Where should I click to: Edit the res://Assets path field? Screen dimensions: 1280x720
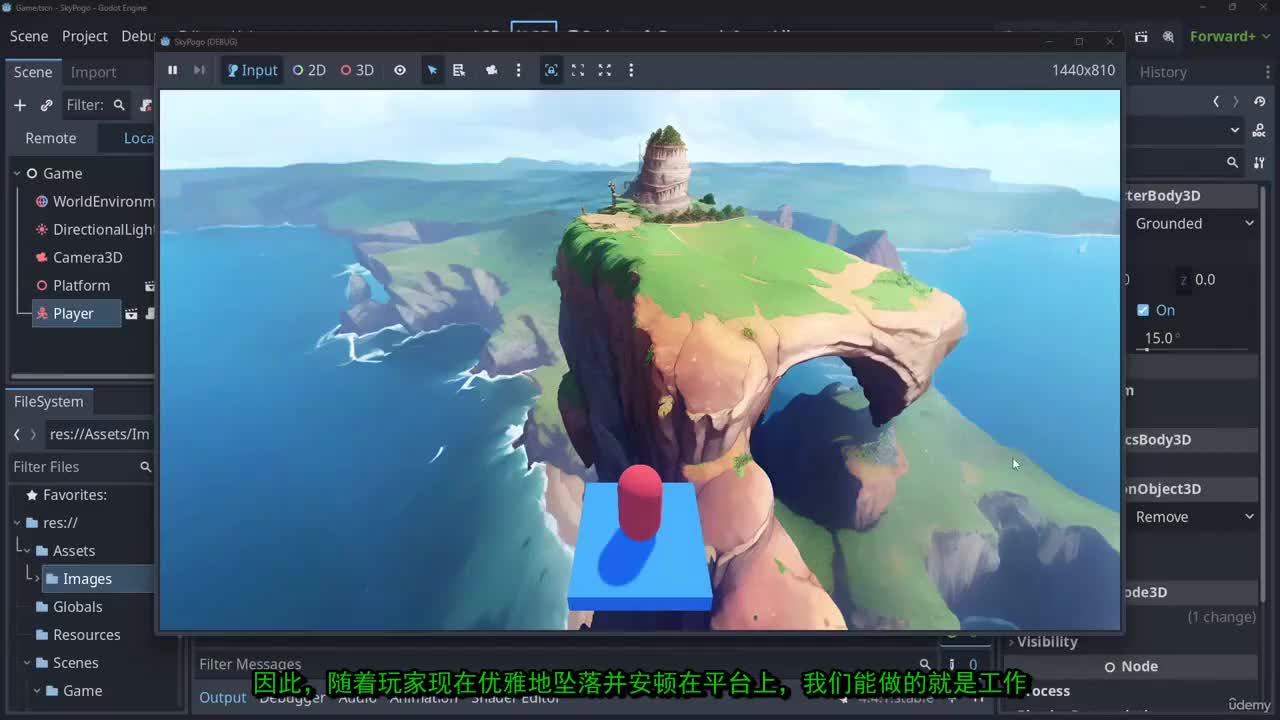[x=100, y=434]
